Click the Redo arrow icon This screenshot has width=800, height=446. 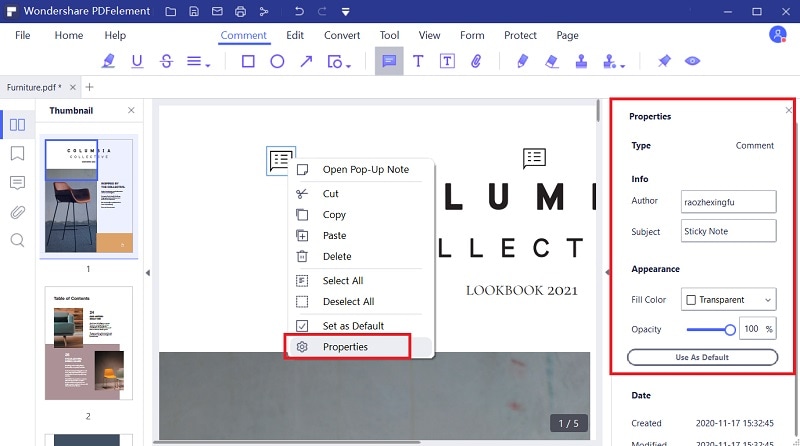[322, 11]
